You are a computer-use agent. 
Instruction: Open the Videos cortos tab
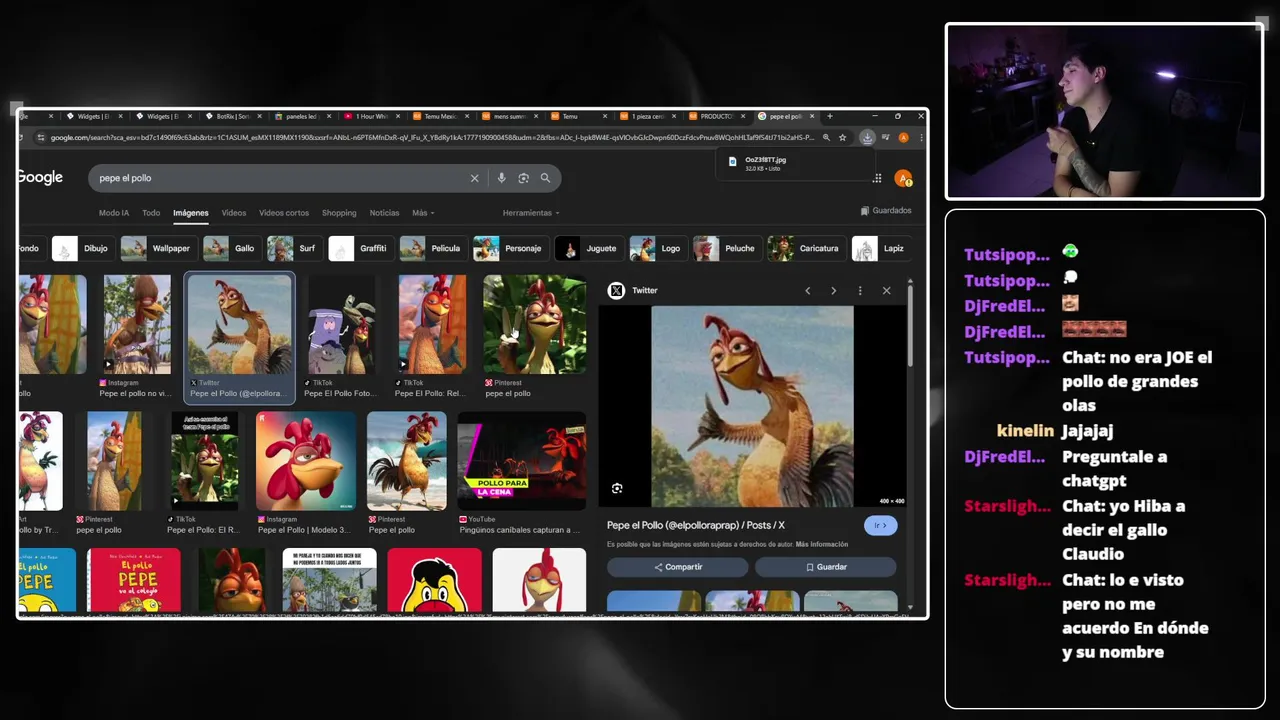pyautogui.click(x=284, y=213)
